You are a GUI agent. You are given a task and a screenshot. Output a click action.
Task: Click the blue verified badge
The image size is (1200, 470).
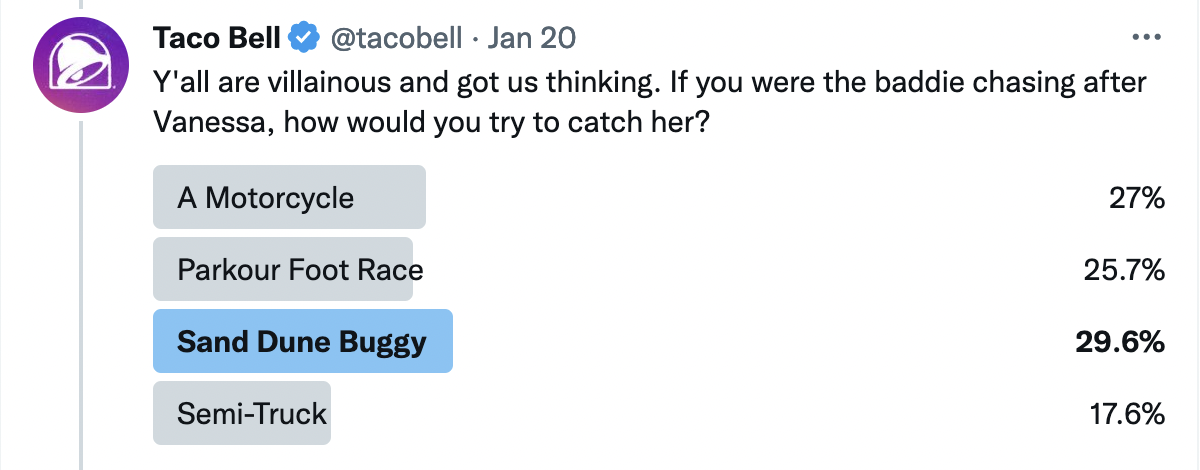(x=303, y=38)
